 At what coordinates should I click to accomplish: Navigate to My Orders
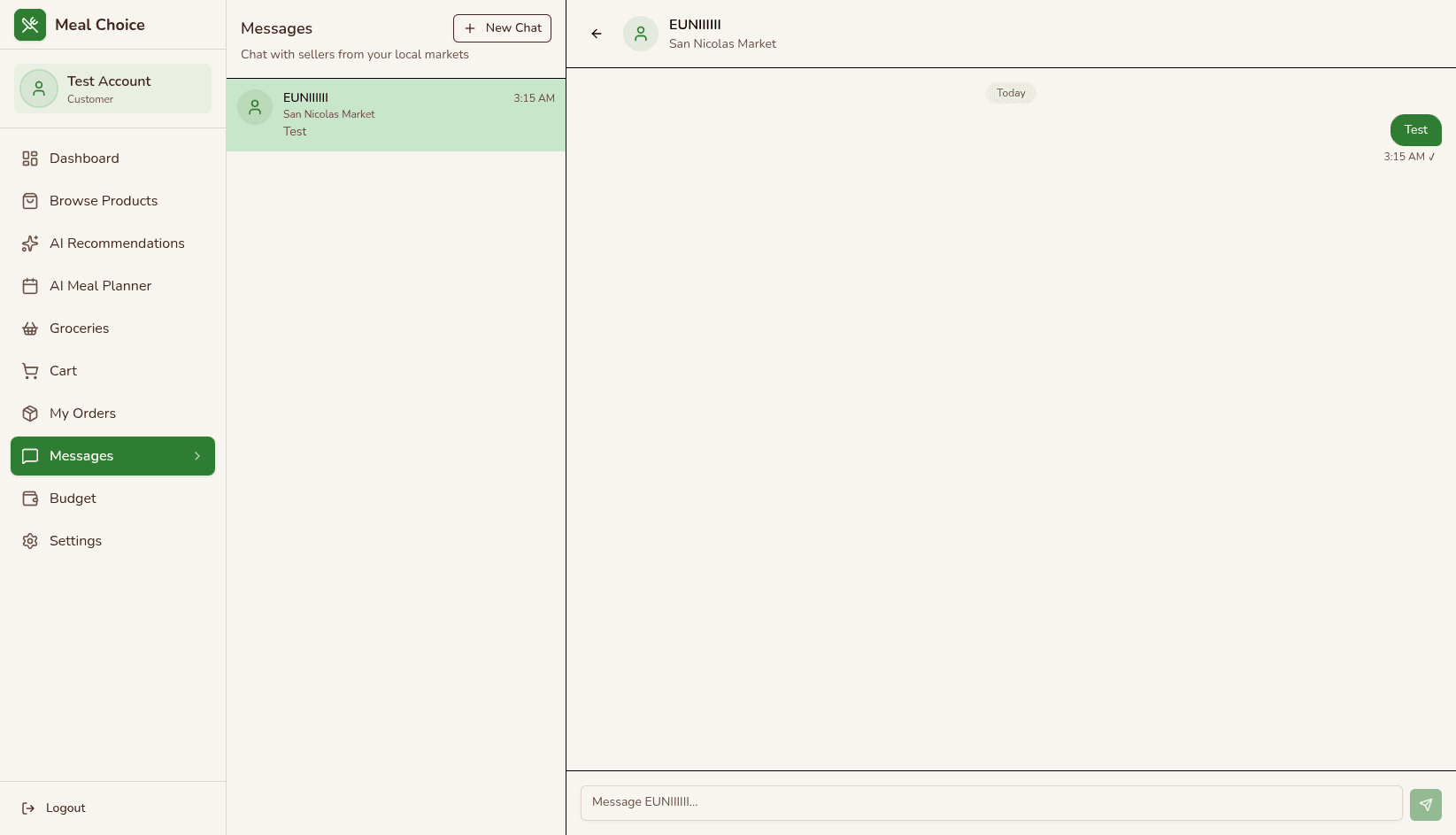coord(82,414)
